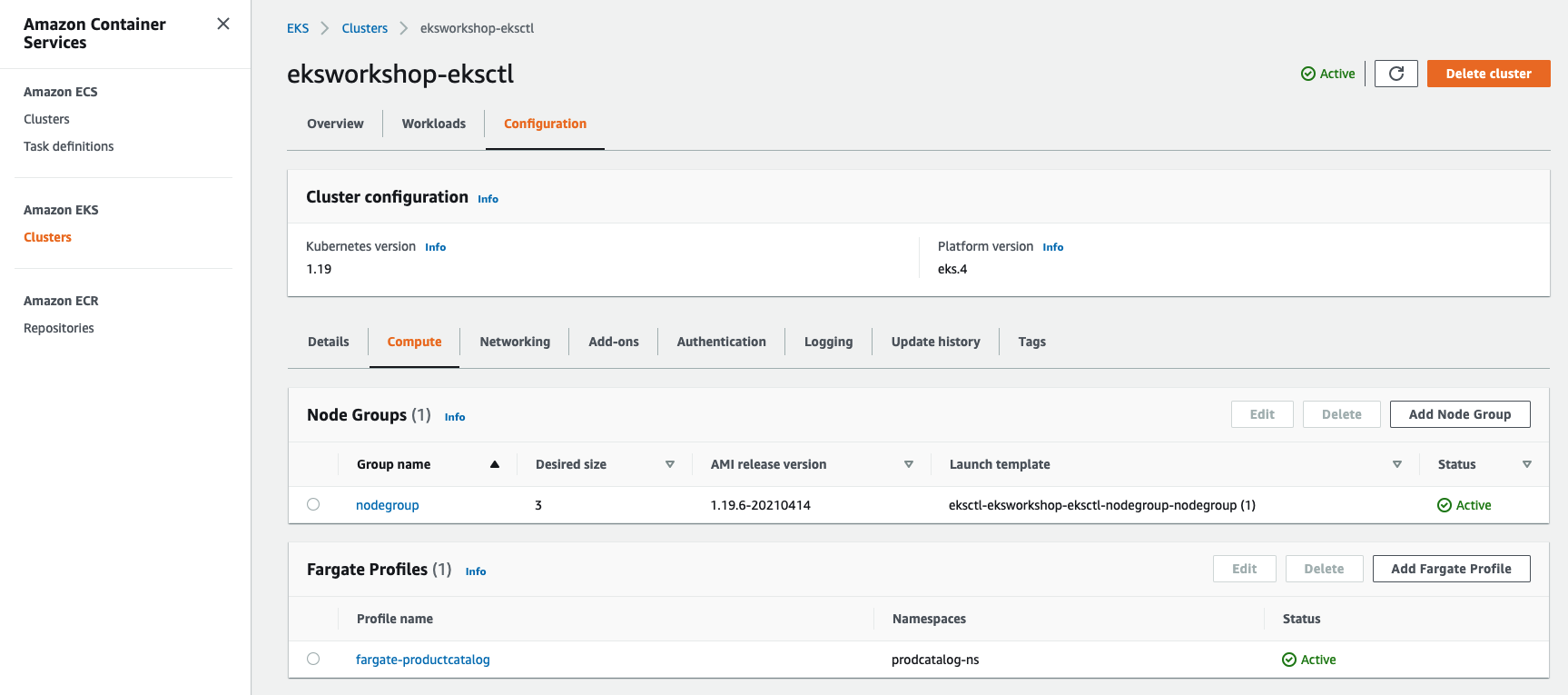Click the Group name column header
The image size is (1568, 695).
[x=394, y=464]
